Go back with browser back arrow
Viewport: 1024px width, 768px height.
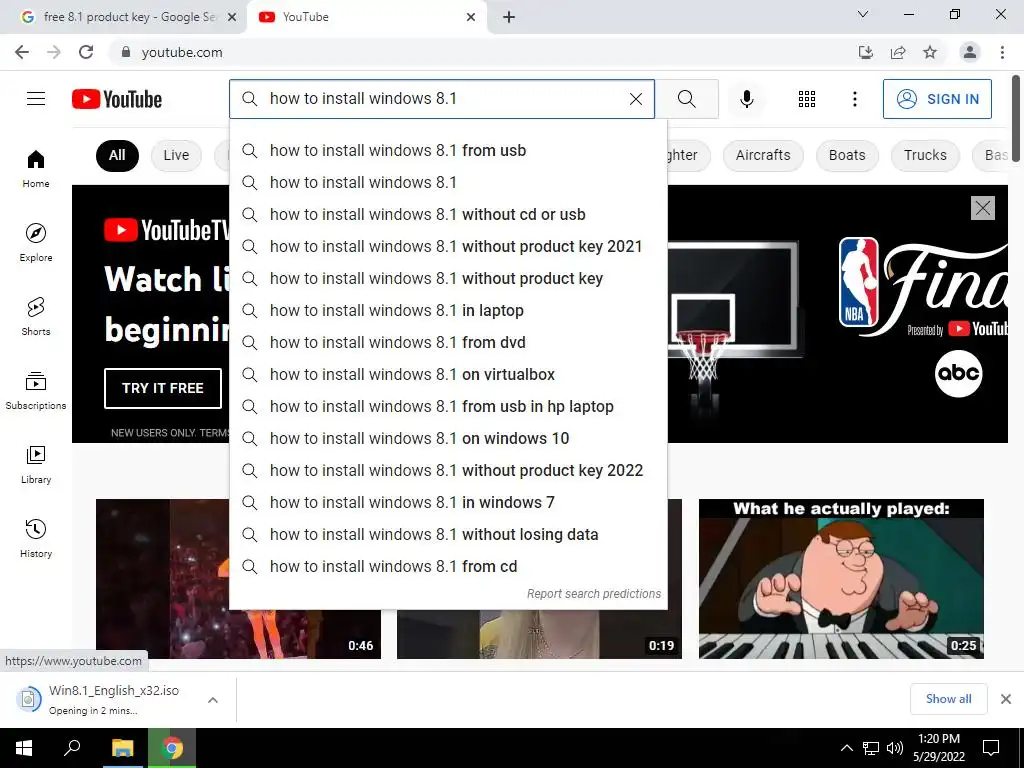point(22,52)
